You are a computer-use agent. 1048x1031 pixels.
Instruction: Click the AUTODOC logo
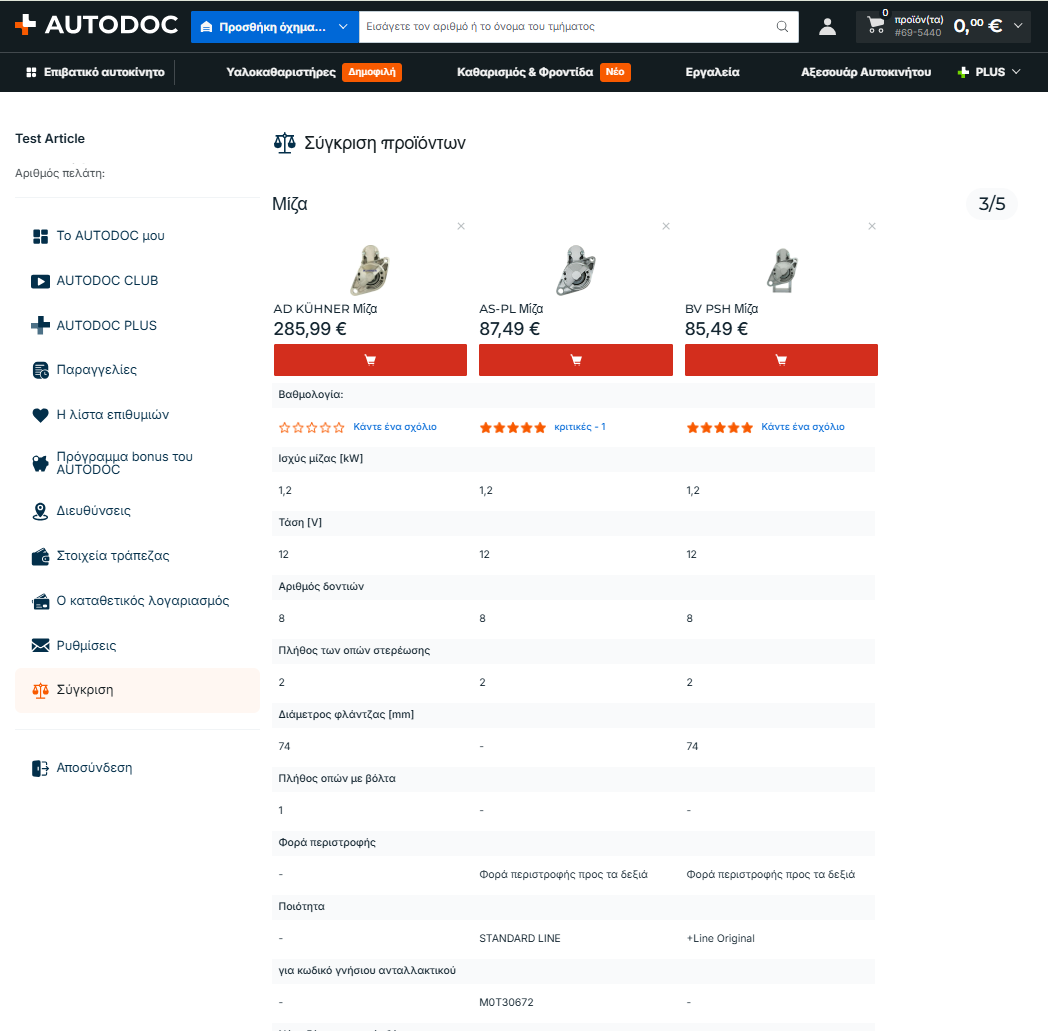[96, 25]
